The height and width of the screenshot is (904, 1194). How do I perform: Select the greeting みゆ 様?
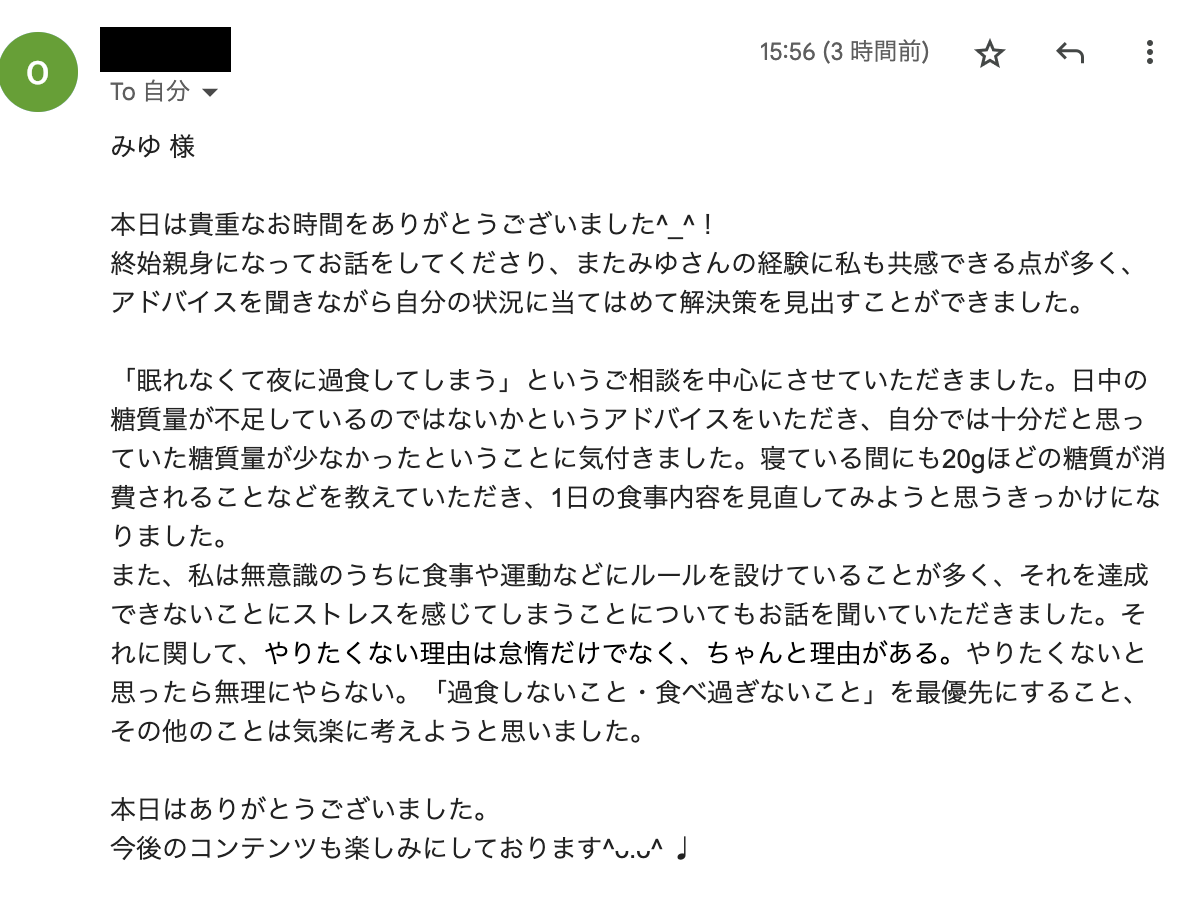[x=152, y=145]
